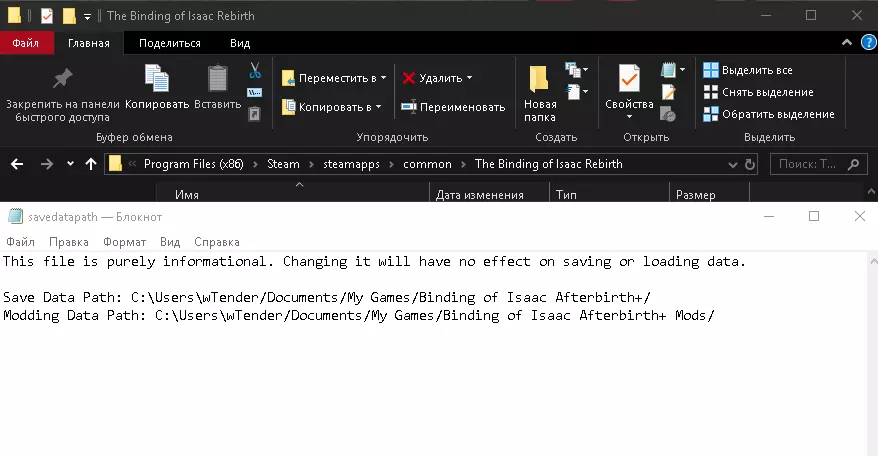
Task: Create a new folder with Новая папка
Action: (540, 94)
